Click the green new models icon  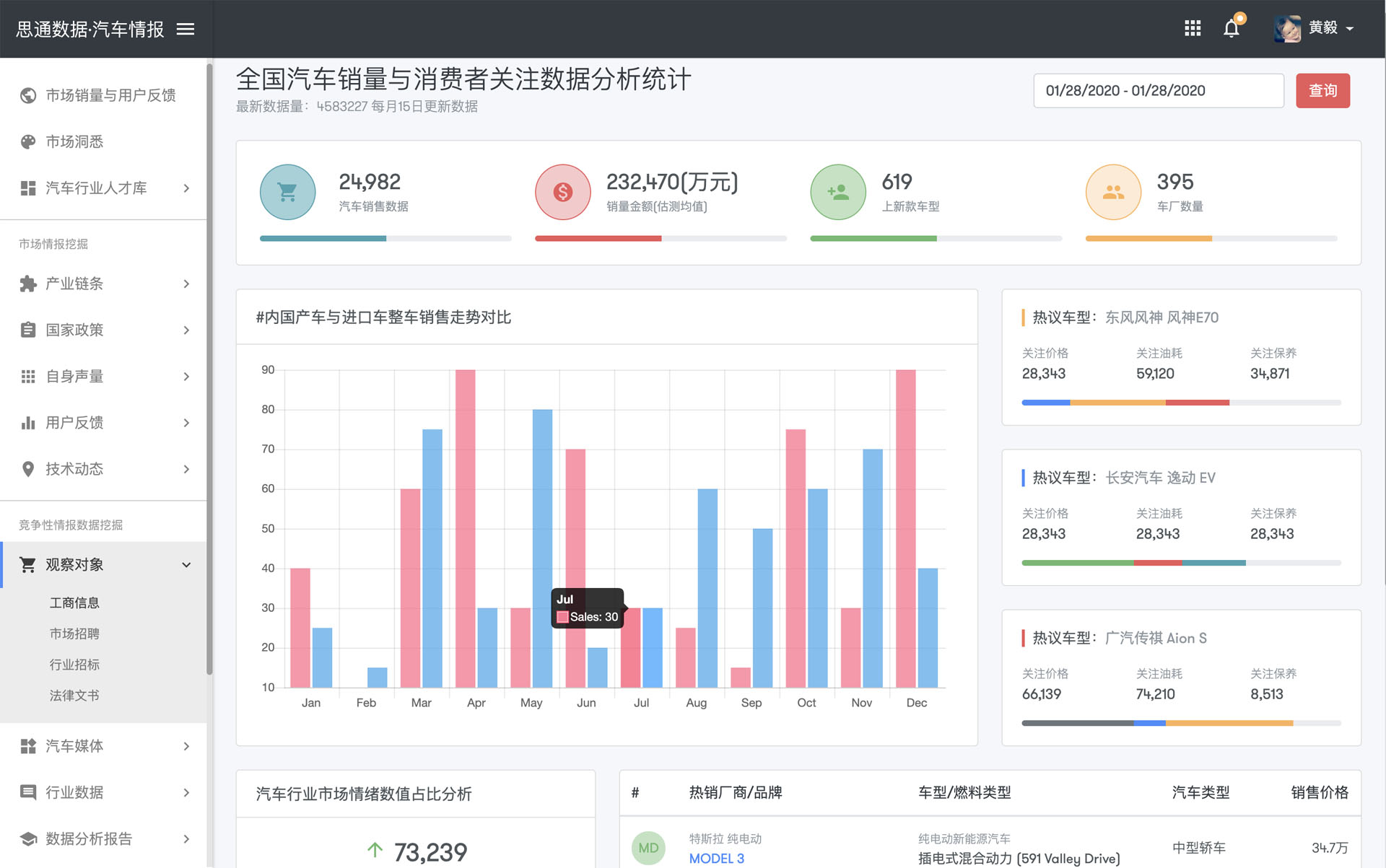[x=837, y=192]
